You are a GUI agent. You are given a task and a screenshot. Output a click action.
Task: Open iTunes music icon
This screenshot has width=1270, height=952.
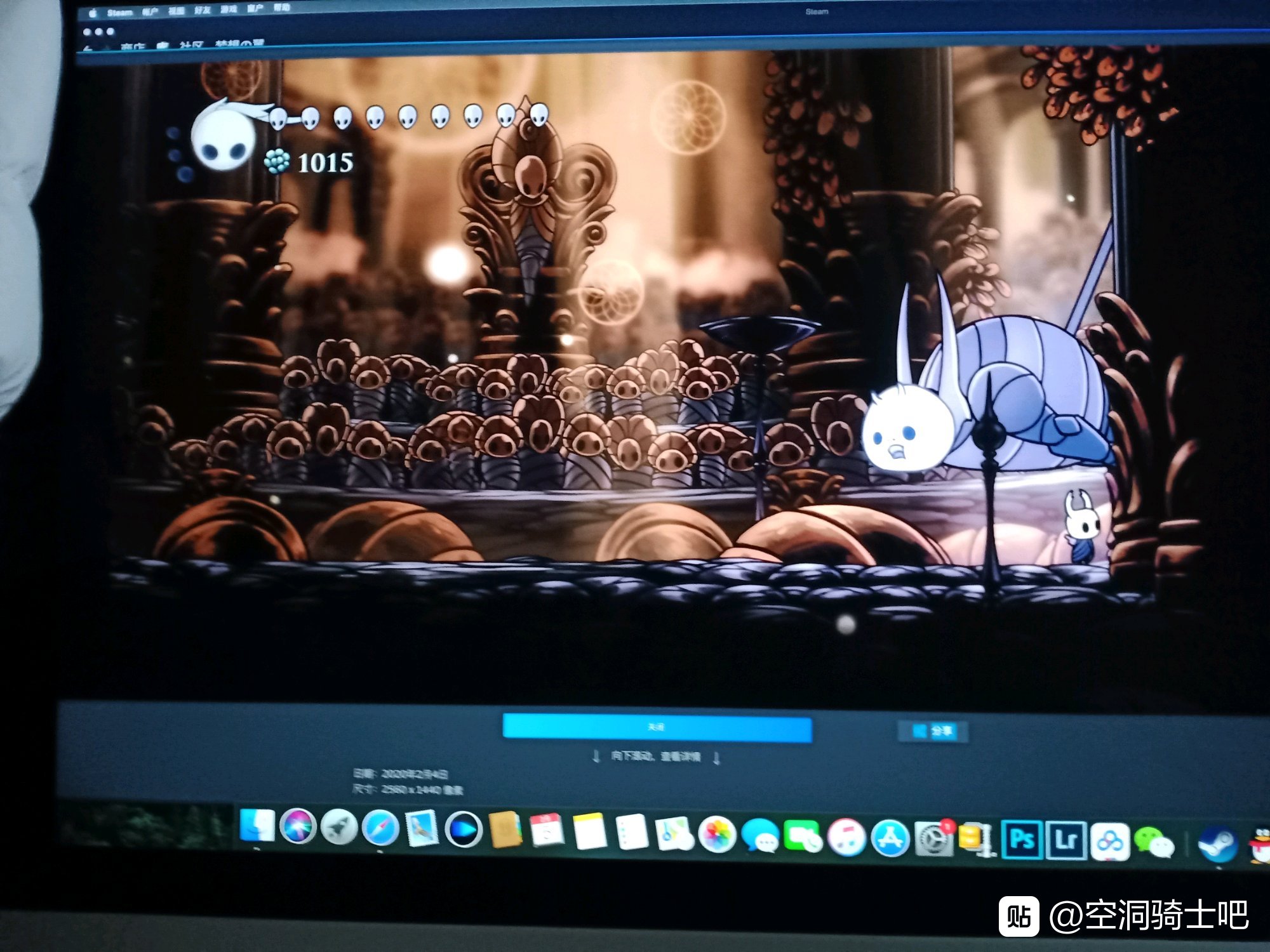(846, 837)
